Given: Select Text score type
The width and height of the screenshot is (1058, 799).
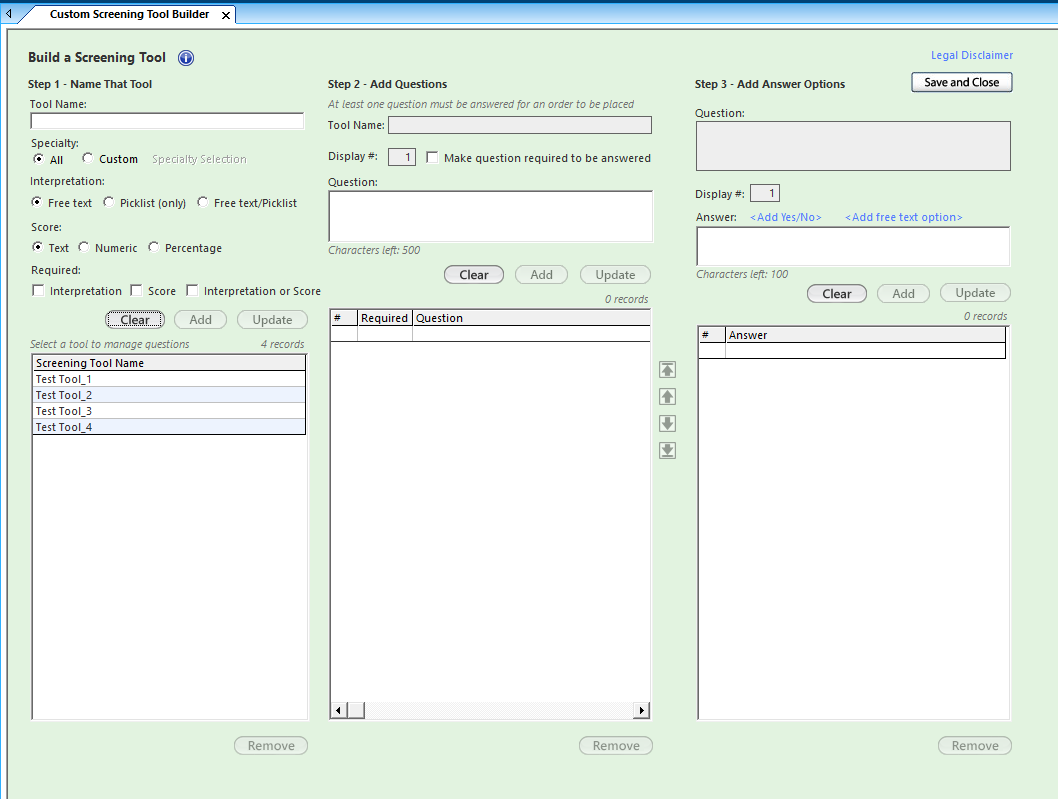Looking at the screenshot, I should click(37, 247).
